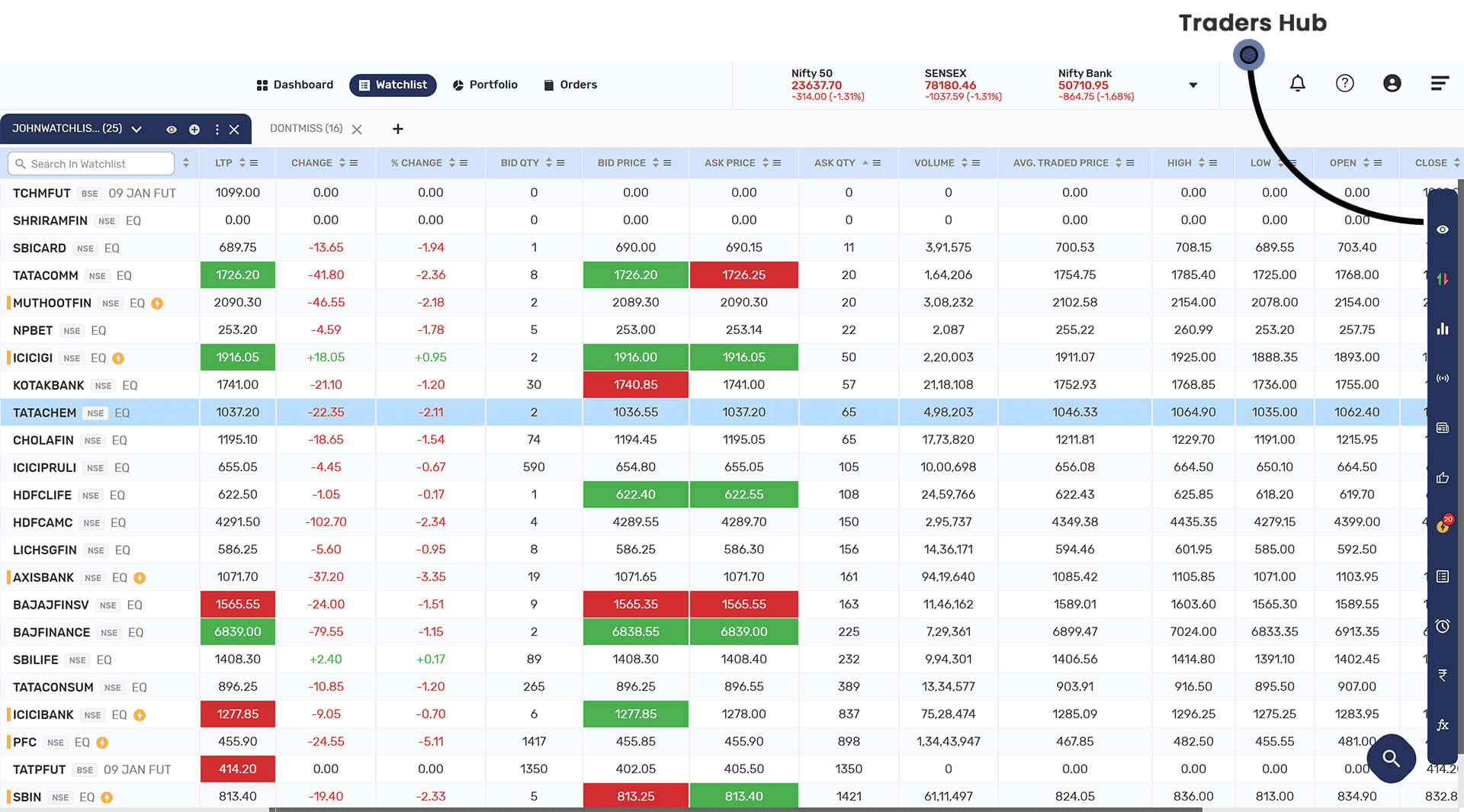Click the buy/sell arrows icon in Traders Hub sidebar
The height and width of the screenshot is (812, 1464).
pyautogui.click(x=1442, y=279)
